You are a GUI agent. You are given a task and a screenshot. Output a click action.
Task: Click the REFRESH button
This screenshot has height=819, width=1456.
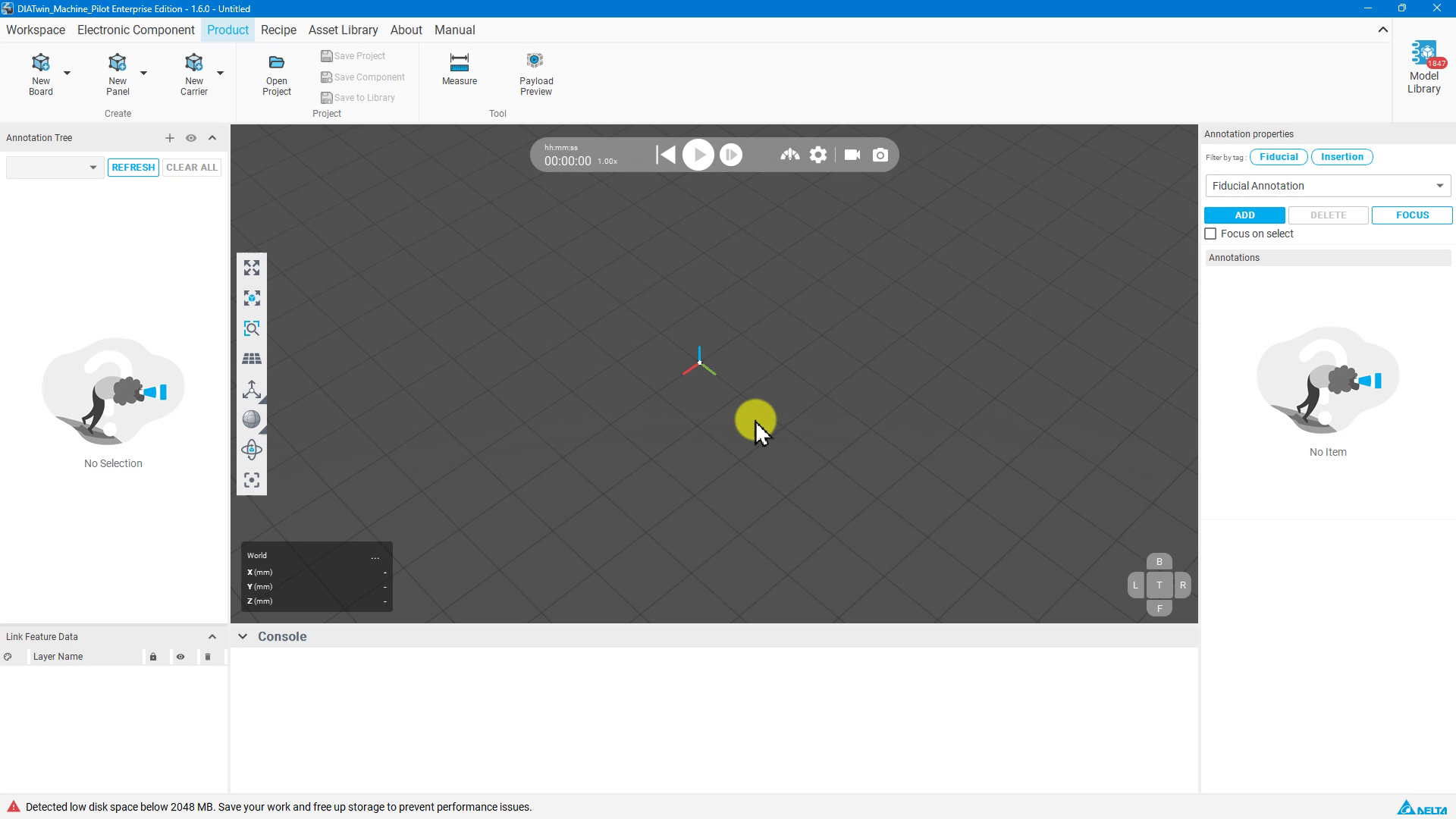(x=133, y=168)
